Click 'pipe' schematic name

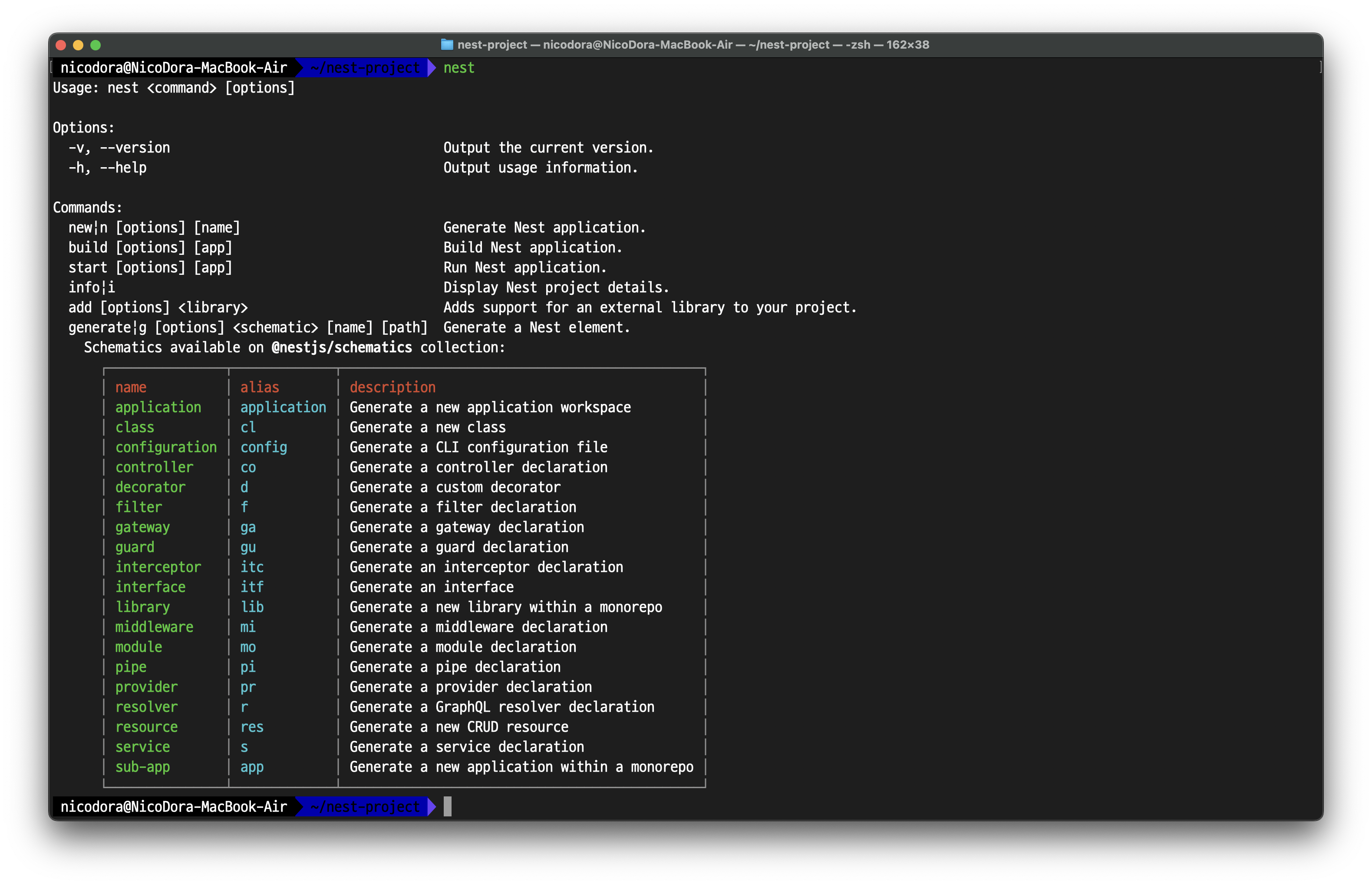pos(131,667)
